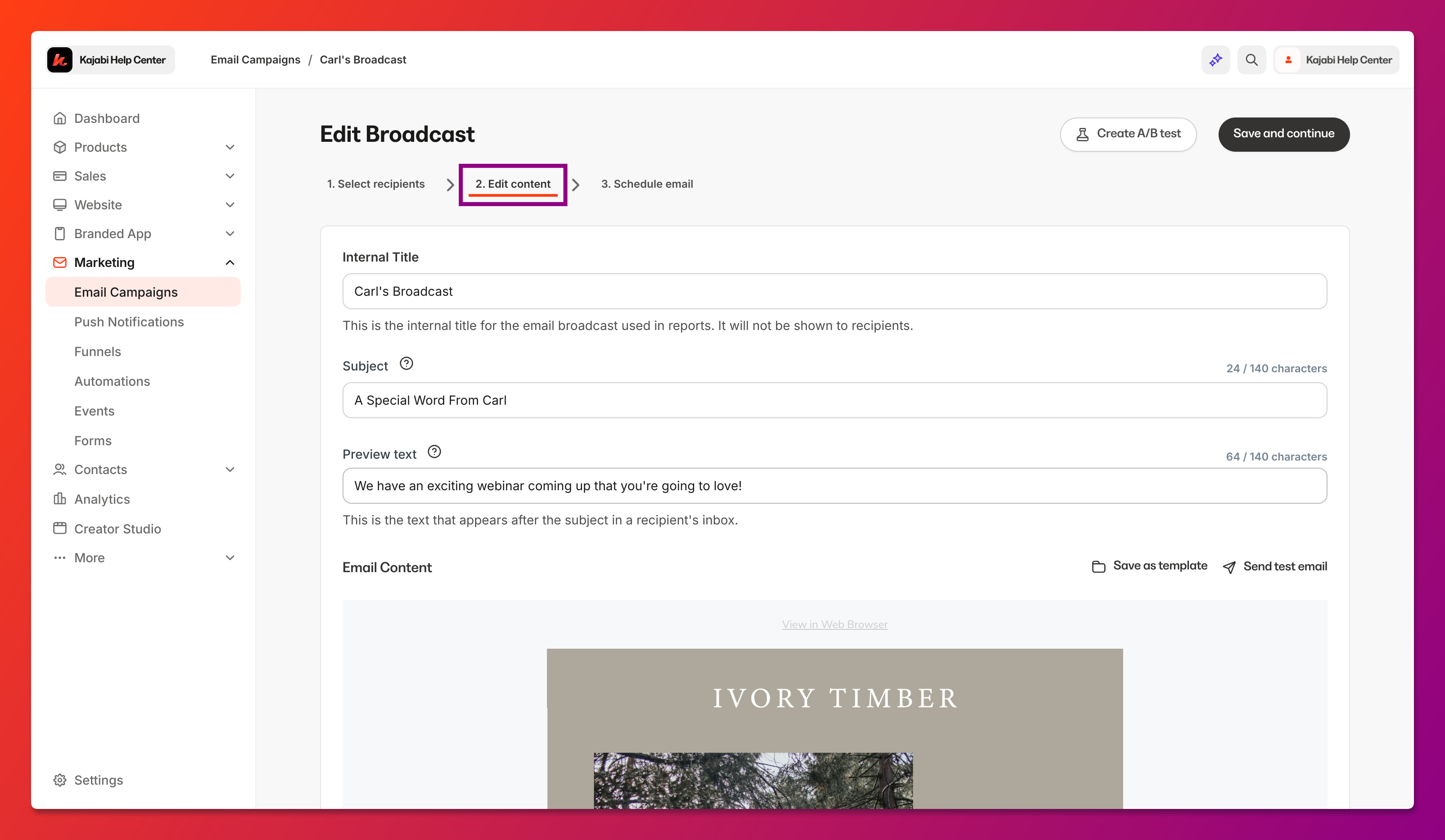The height and width of the screenshot is (840, 1445).
Task: Click the Internal Title input field
Action: [x=834, y=291]
